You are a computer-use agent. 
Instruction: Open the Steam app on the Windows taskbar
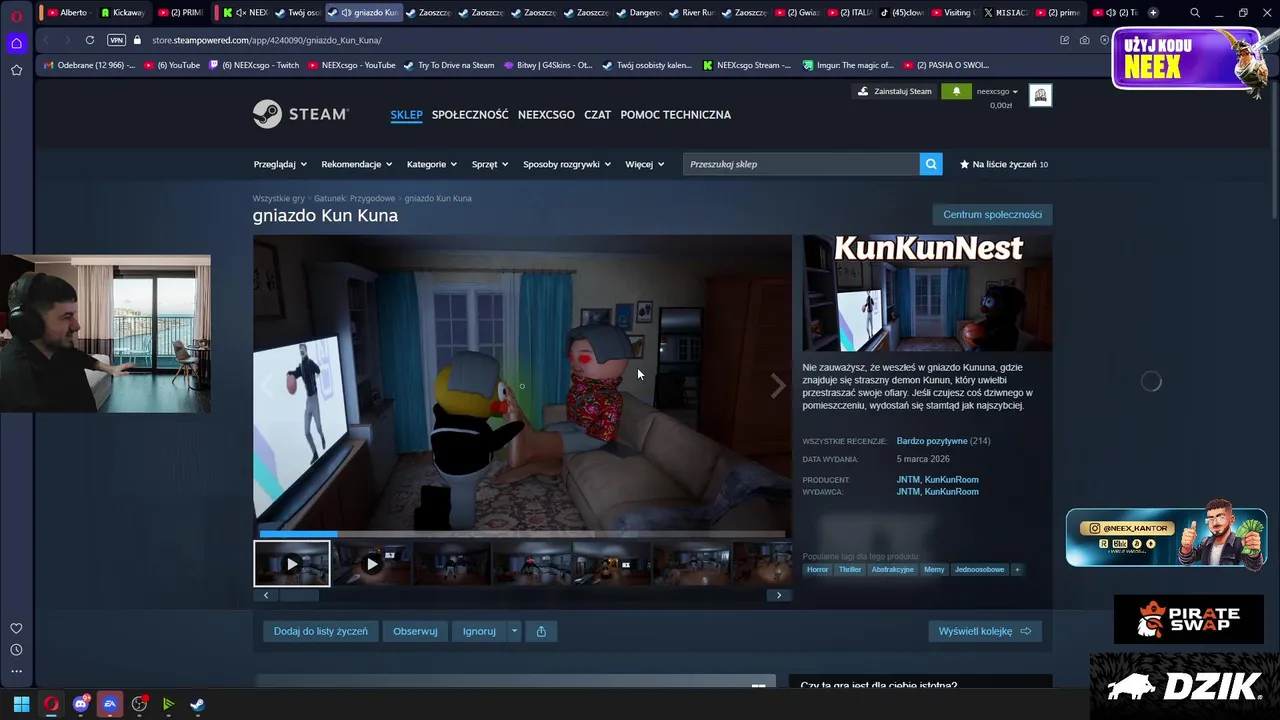(x=198, y=704)
